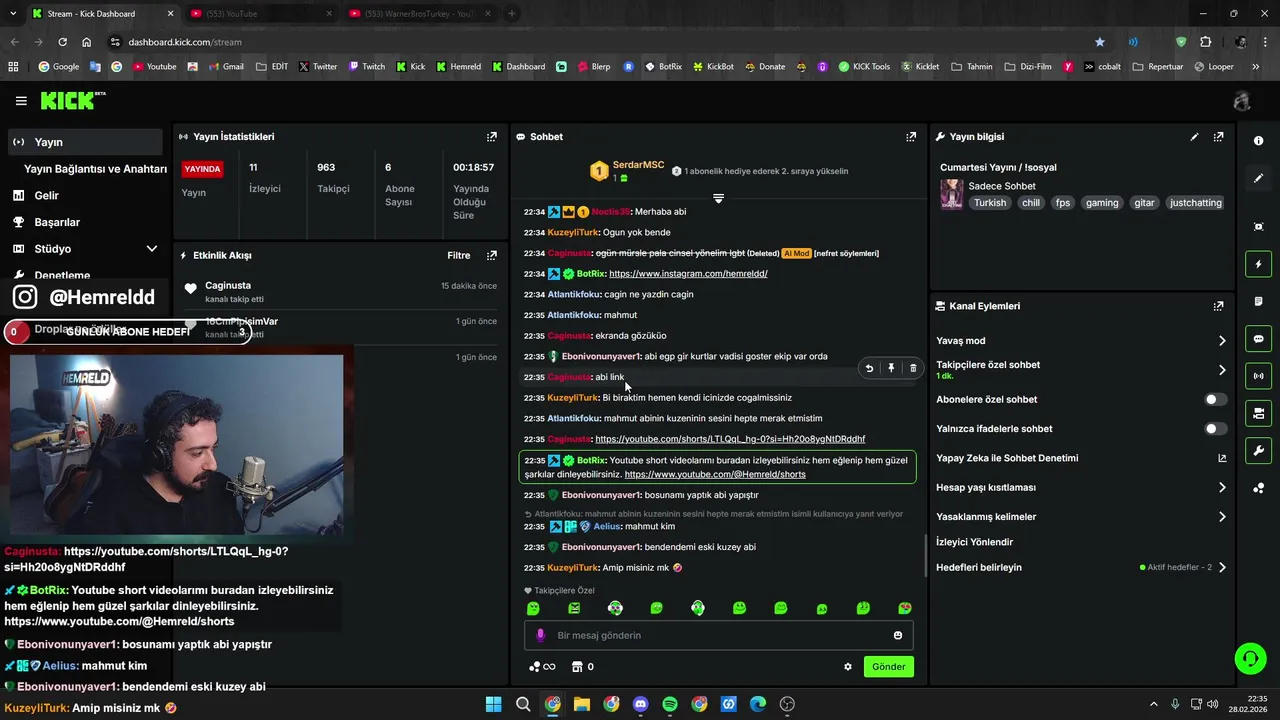Open the Twitch bookmark
Image resolution: width=1280 pixels, height=720 pixels.
(367, 67)
